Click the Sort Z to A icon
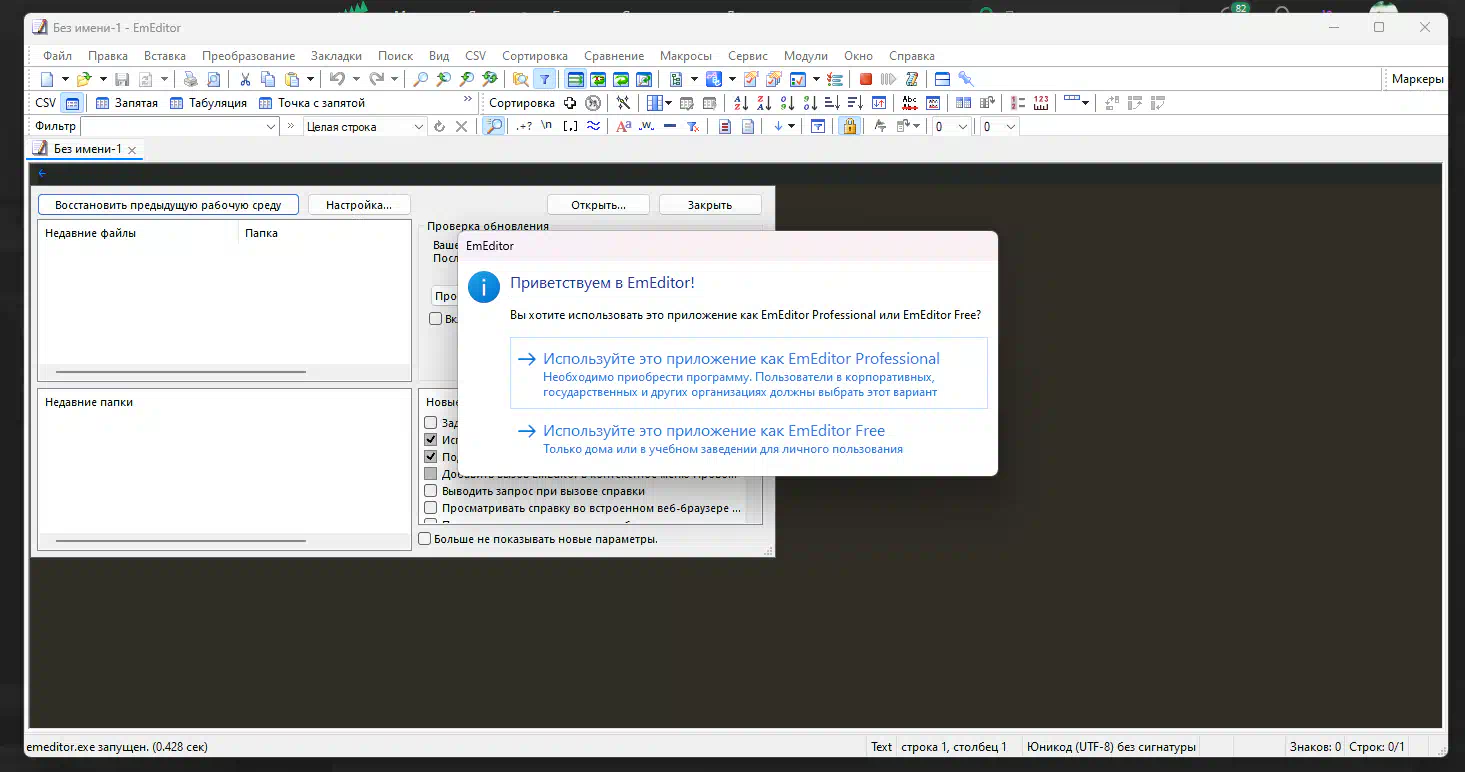 pos(764,103)
